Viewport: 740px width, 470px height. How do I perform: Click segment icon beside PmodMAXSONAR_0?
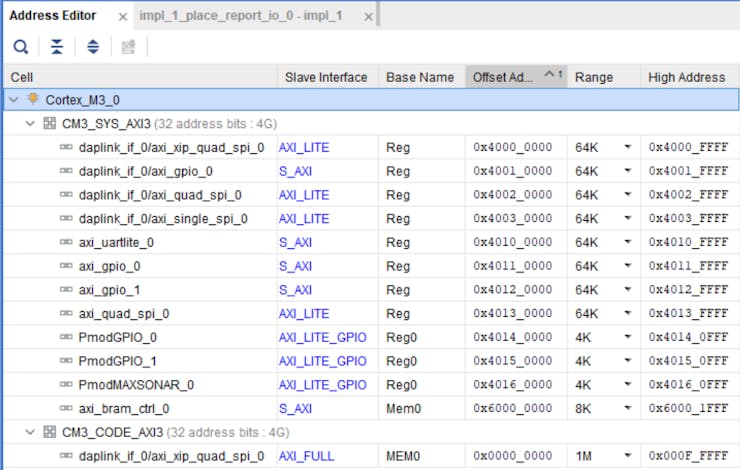tap(66, 385)
